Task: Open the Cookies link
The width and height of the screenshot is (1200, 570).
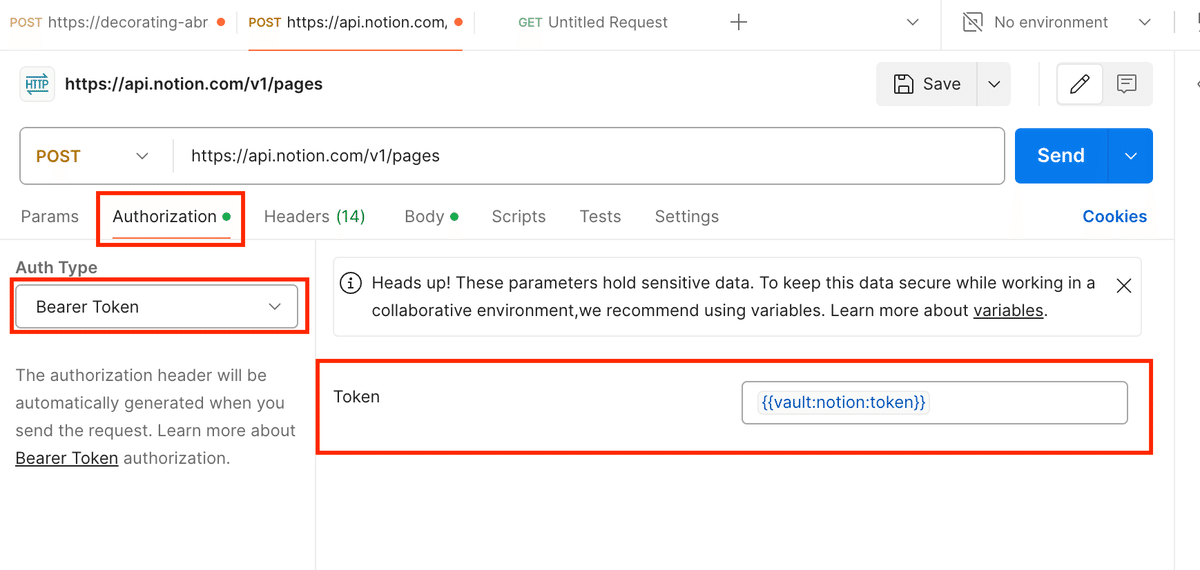Action: coord(1114,216)
